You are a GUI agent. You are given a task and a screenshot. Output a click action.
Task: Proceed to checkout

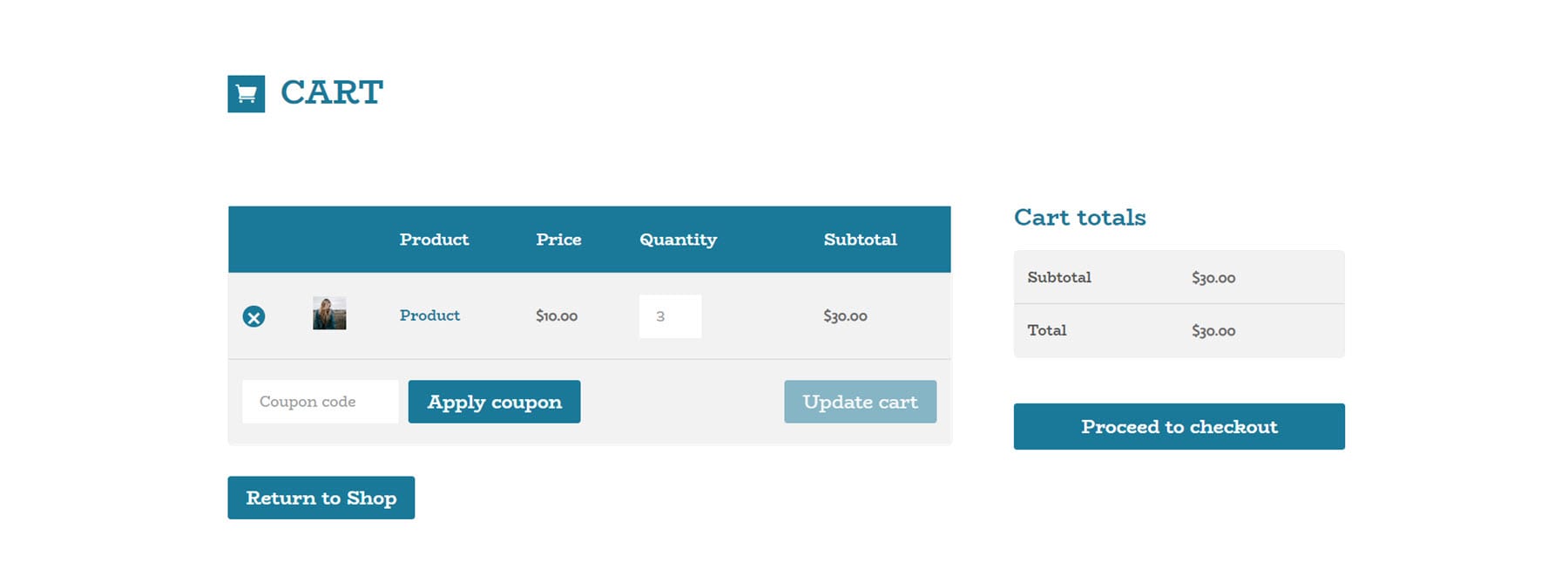pos(1179,426)
